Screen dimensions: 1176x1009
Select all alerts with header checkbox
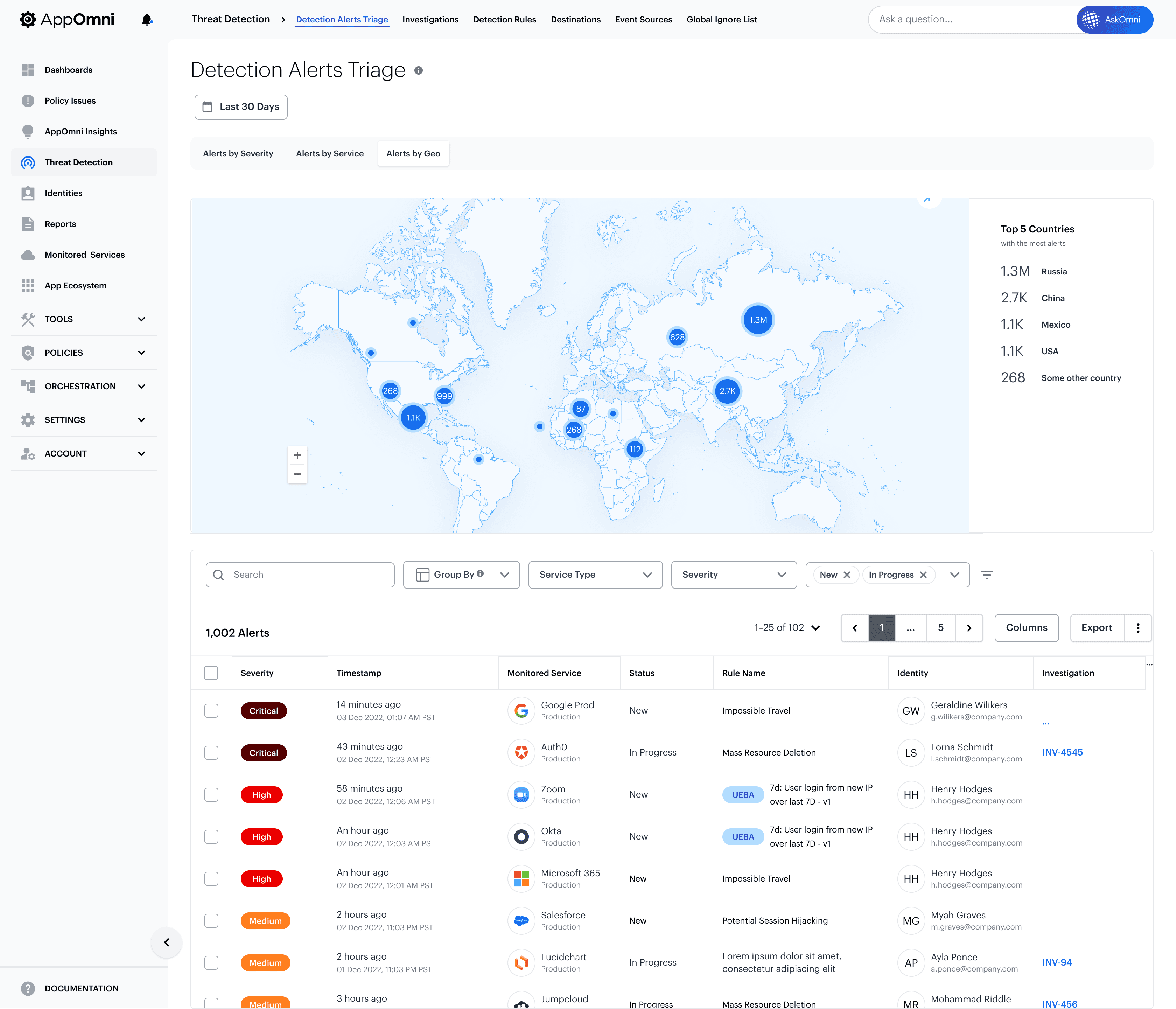pyautogui.click(x=211, y=673)
